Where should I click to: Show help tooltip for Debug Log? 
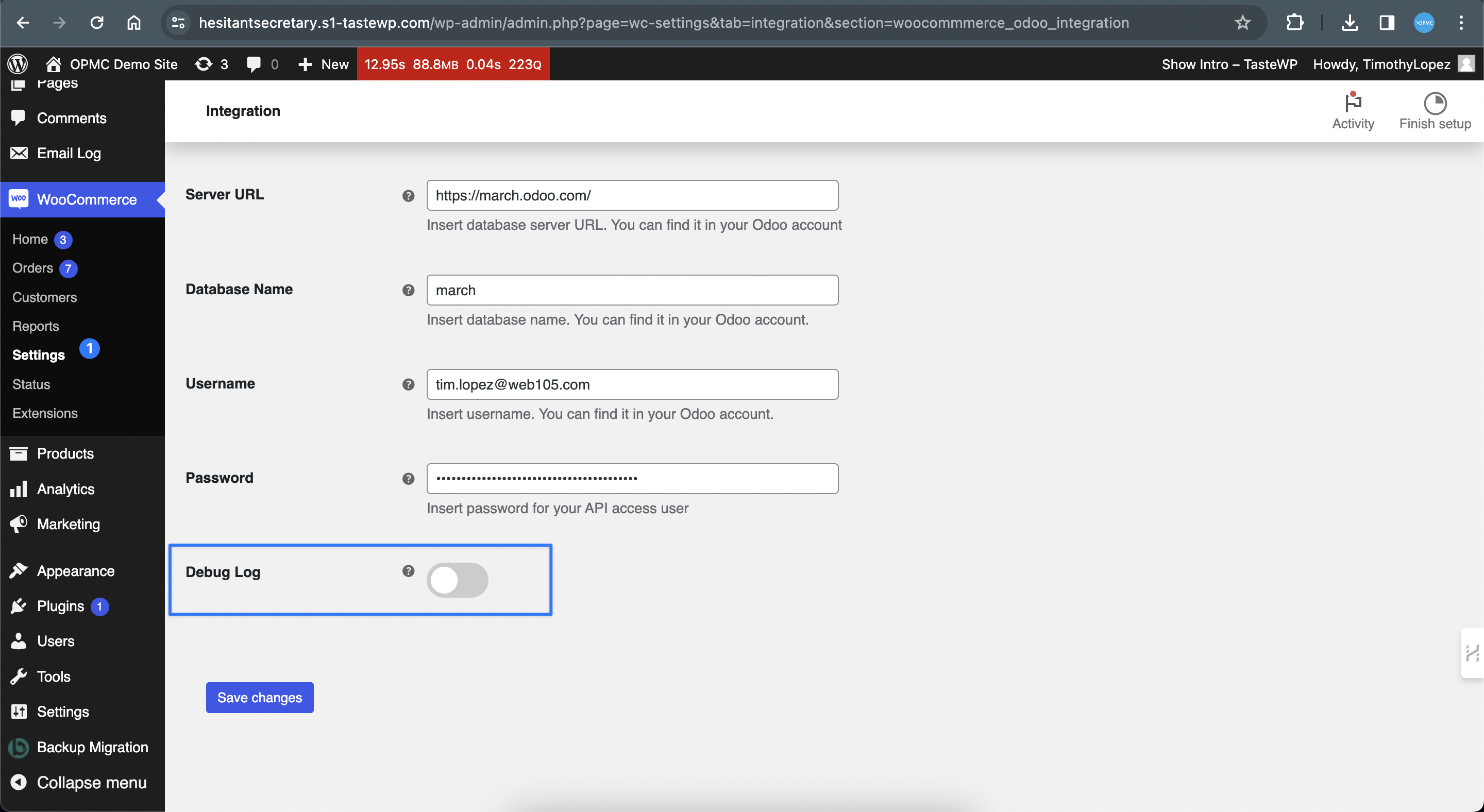[x=409, y=571]
